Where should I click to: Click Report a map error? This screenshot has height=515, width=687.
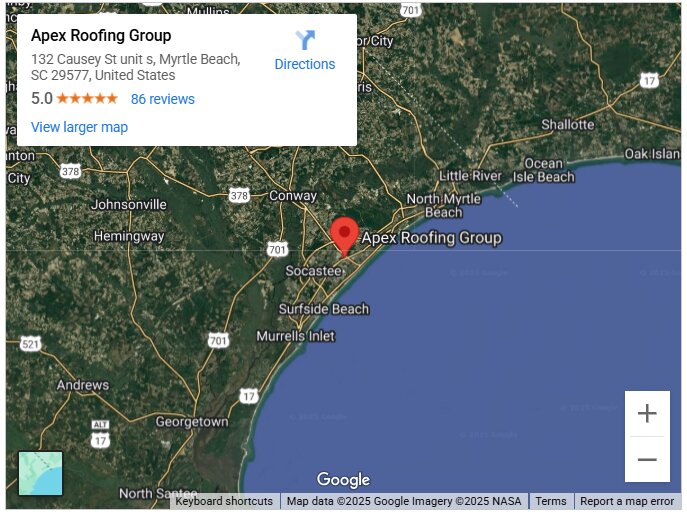click(x=627, y=501)
